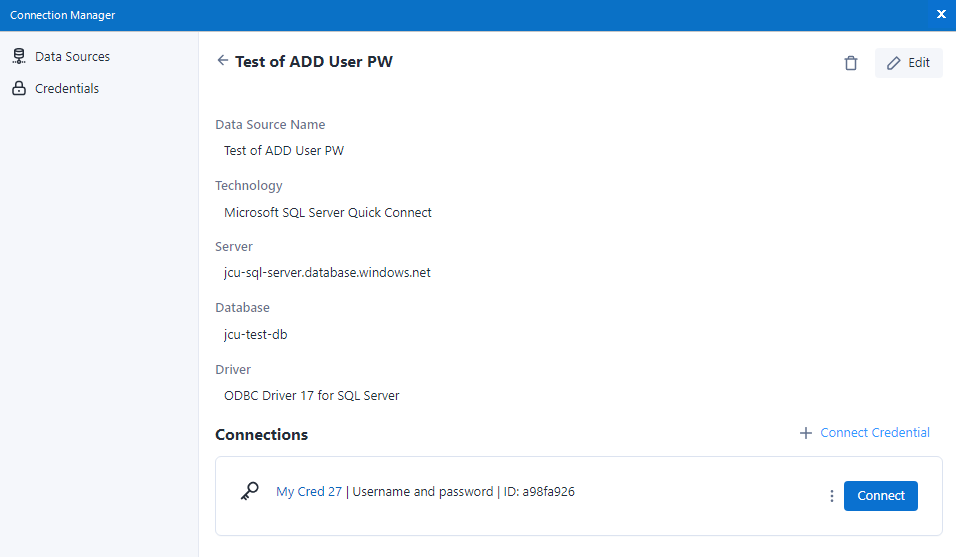Image resolution: width=956 pixels, height=557 pixels.
Task: Click the plus icon beside Connect Credential
Action: pos(805,433)
